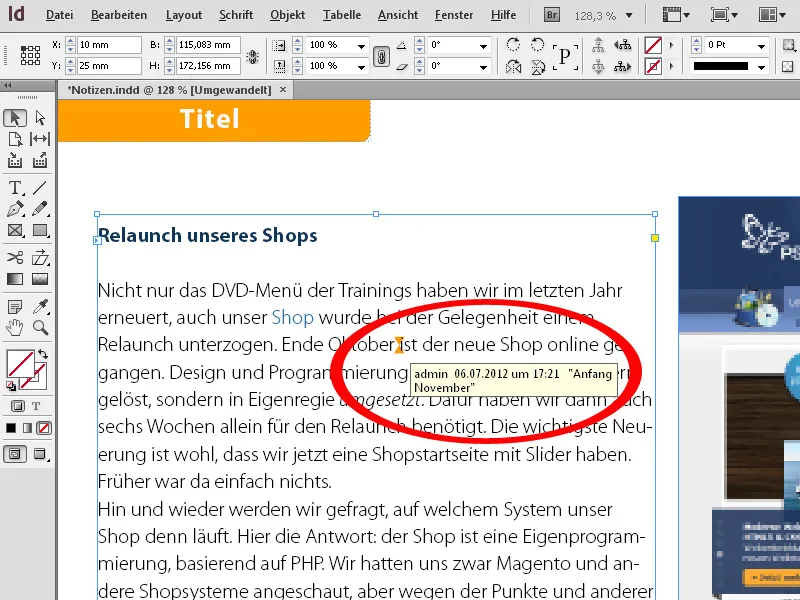
Task: Choose the Pen tool
Action: point(15,209)
